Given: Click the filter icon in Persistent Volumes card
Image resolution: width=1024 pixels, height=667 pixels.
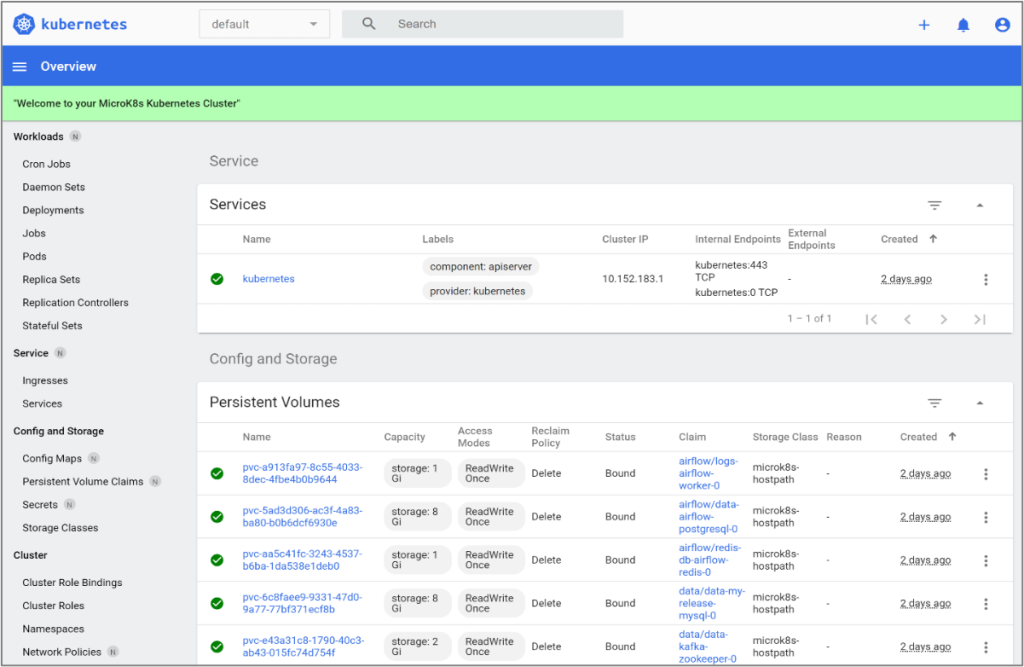Looking at the screenshot, I should click(935, 403).
